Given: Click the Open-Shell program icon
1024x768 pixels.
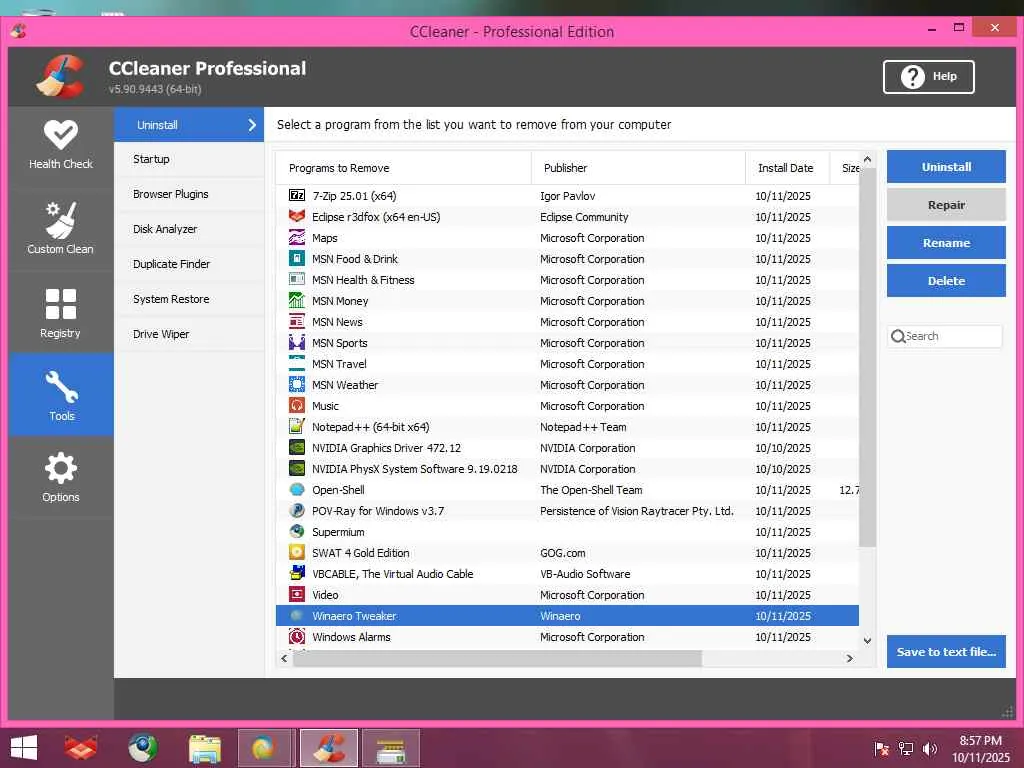Looking at the screenshot, I should point(296,489).
